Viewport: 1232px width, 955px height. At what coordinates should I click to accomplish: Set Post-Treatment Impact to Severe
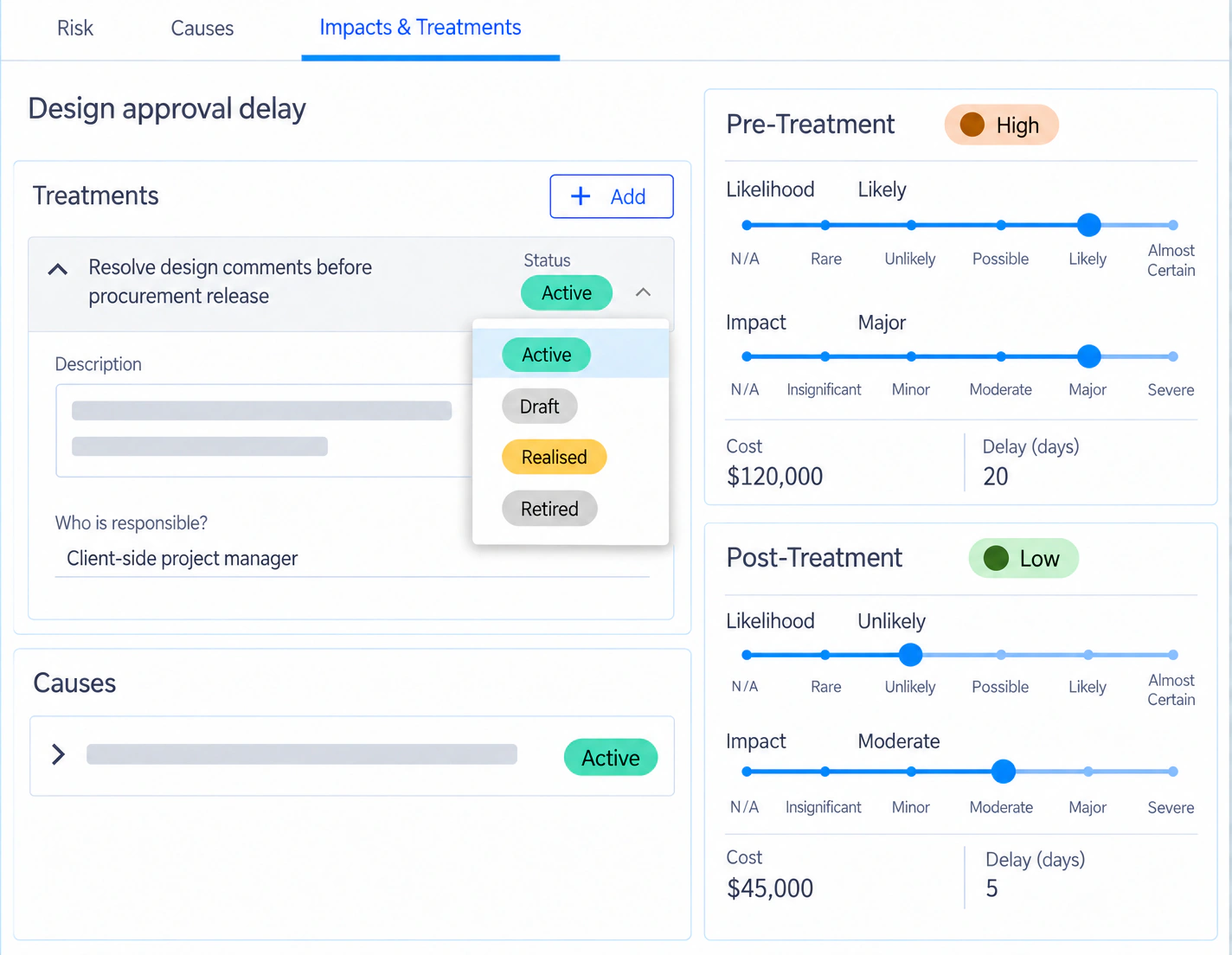pyautogui.click(x=1172, y=771)
